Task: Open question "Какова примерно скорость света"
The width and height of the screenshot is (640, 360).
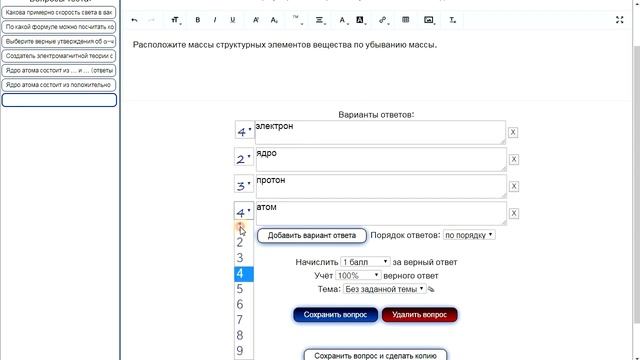Action: point(59,13)
